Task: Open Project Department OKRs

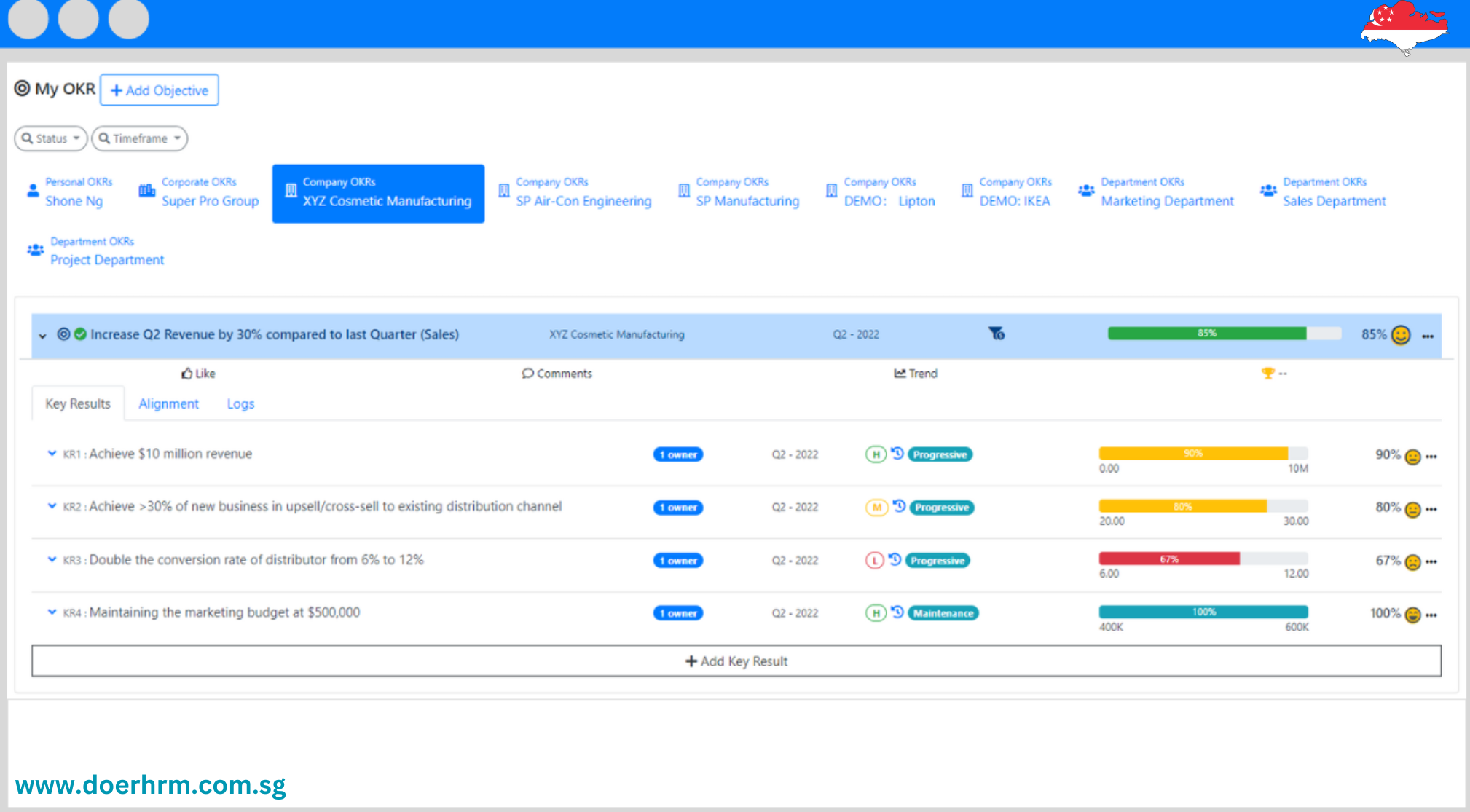Action: click(95, 251)
